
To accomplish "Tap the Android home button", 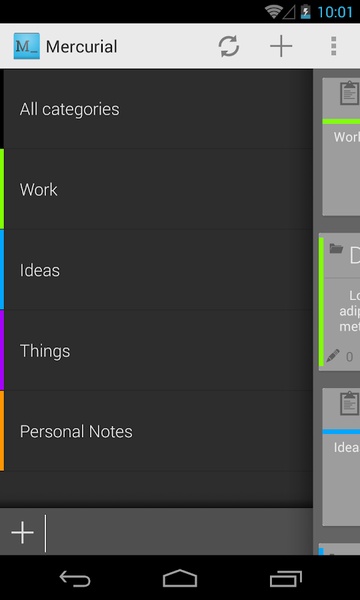I will coord(180,578).
